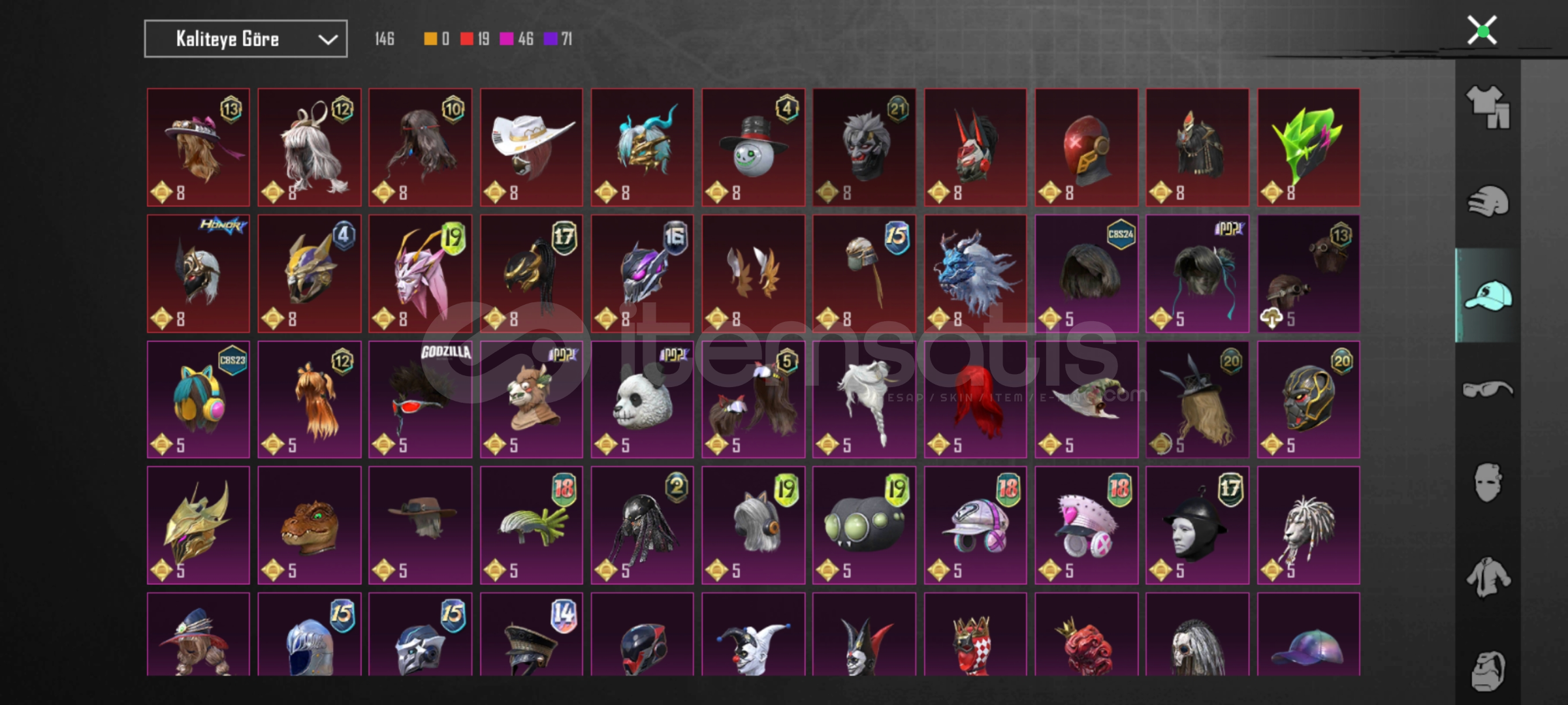Select the Godzilla spiky hair item
Image resolution: width=1568 pixels, height=705 pixels.
[420, 399]
